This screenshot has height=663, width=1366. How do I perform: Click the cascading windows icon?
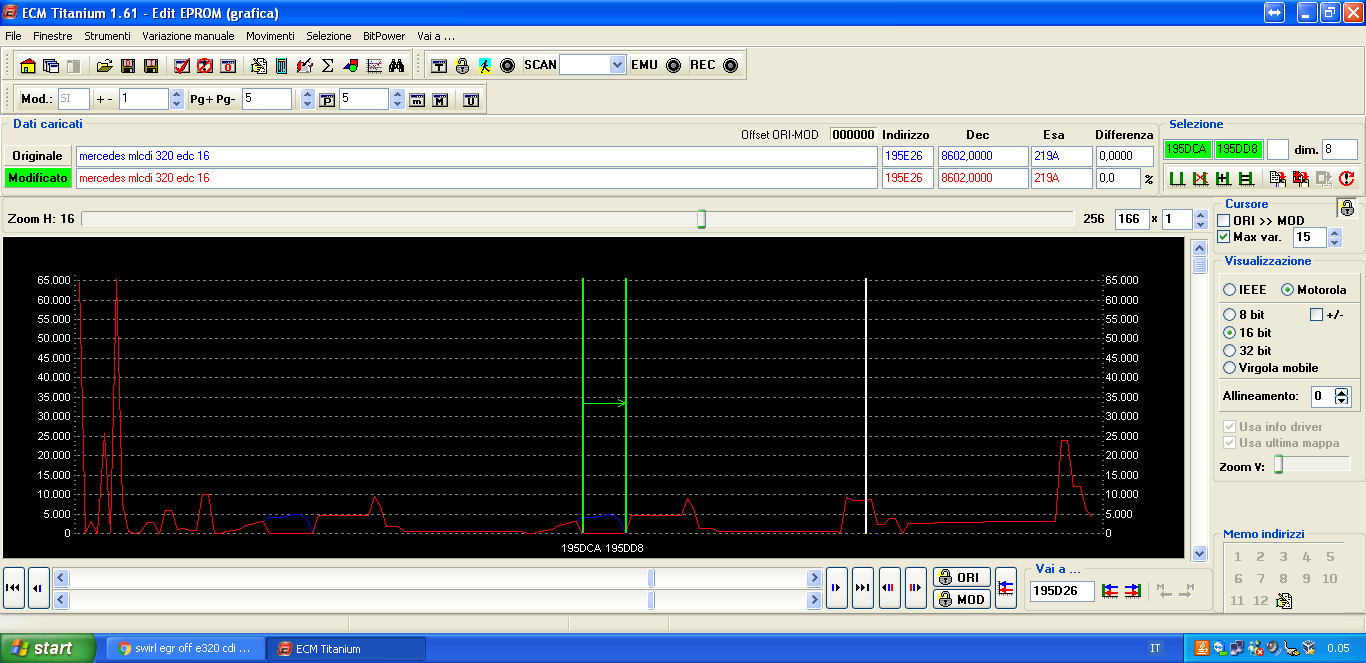click(x=51, y=66)
